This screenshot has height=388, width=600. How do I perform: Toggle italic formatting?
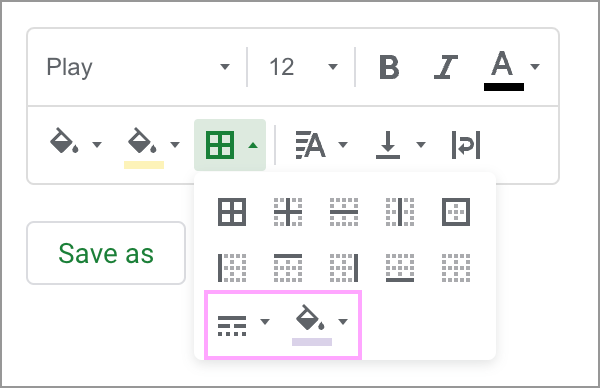(x=446, y=67)
